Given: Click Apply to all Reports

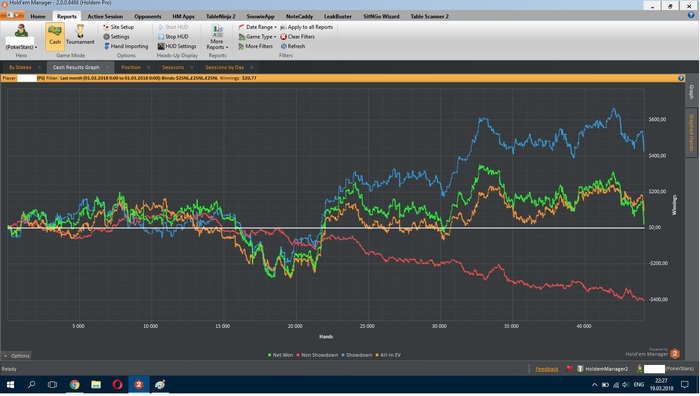Looking at the screenshot, I should pos(307,27).
